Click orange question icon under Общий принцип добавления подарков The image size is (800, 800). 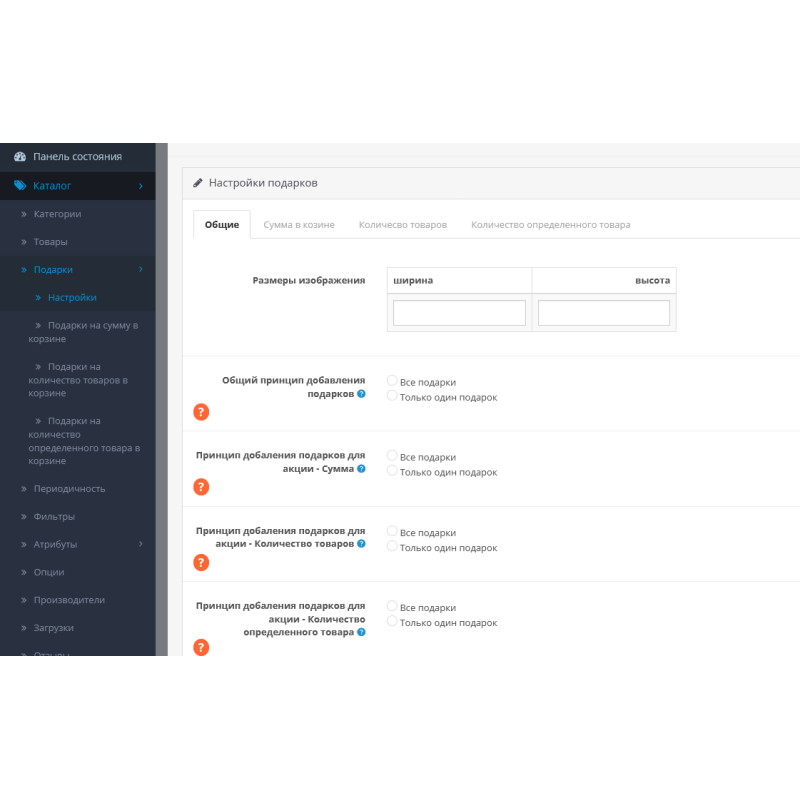pos(201,412)
